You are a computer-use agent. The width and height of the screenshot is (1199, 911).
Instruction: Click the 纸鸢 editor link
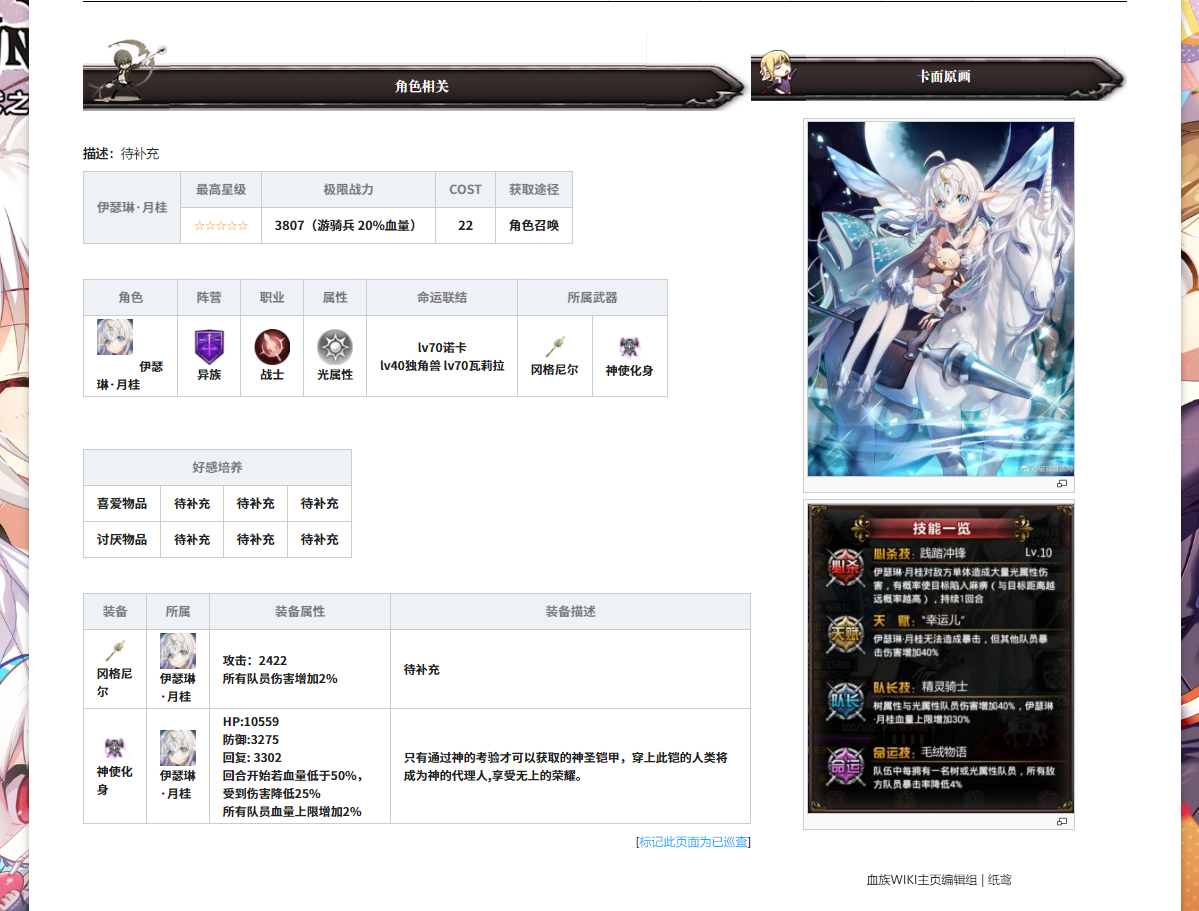coord(1000,880)
